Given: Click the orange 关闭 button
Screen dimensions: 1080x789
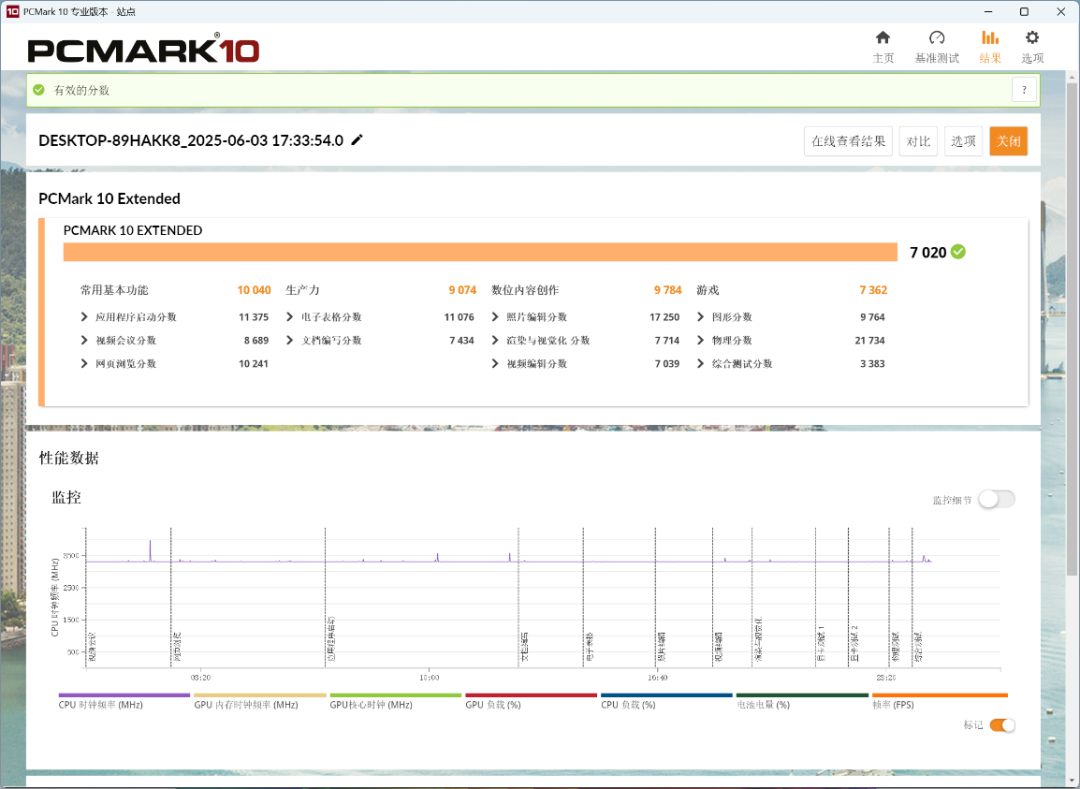Looking at the screenshot, I should coord(1008,141).
